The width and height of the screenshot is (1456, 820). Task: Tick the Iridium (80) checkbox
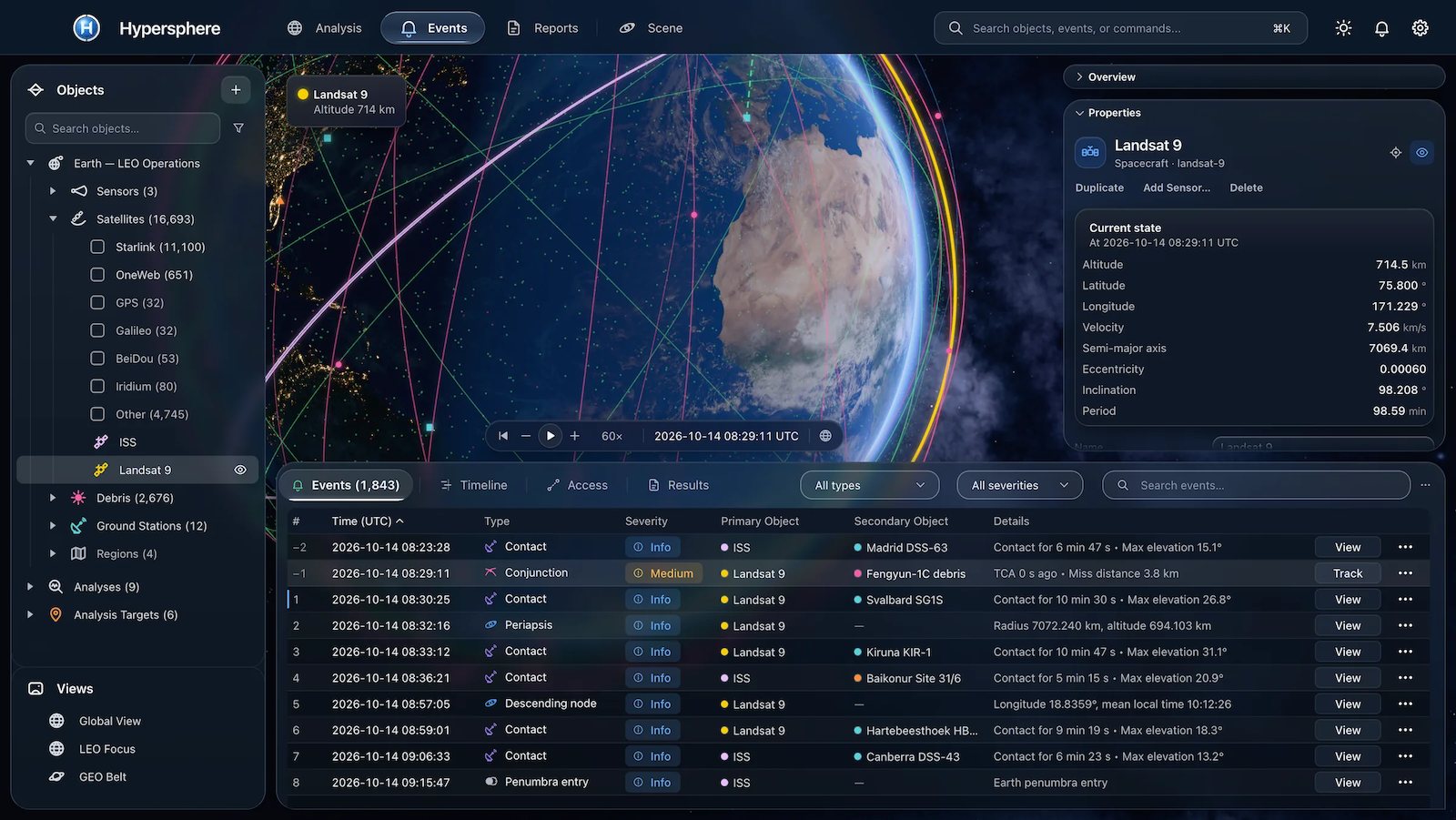pos(97,386)
